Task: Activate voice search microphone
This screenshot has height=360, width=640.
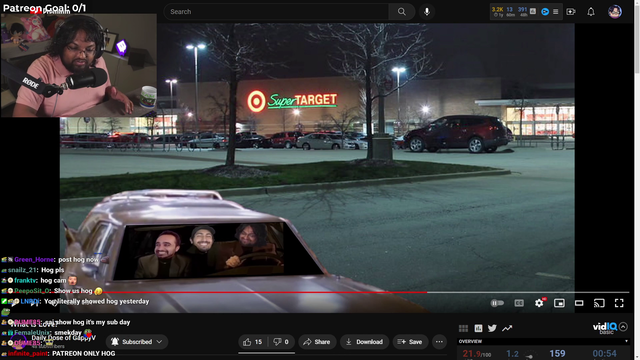Action: (x=427, y=12)
